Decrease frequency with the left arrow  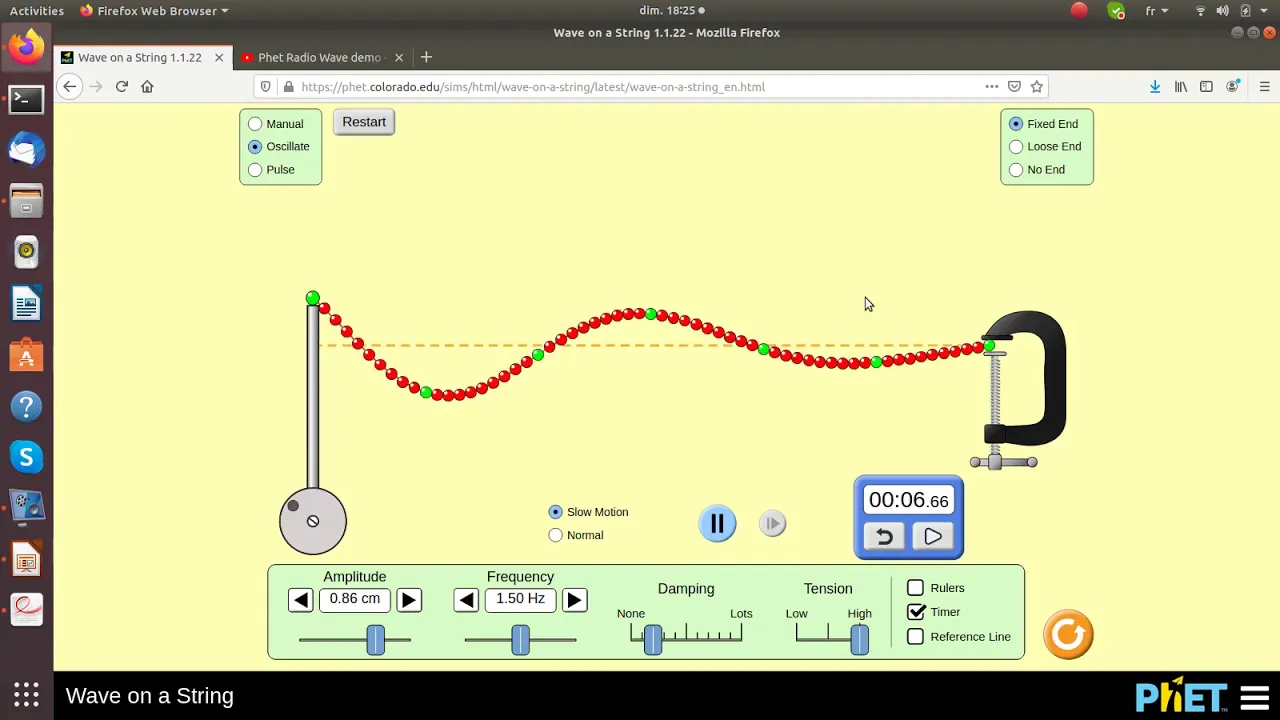(x=466, y=600)
